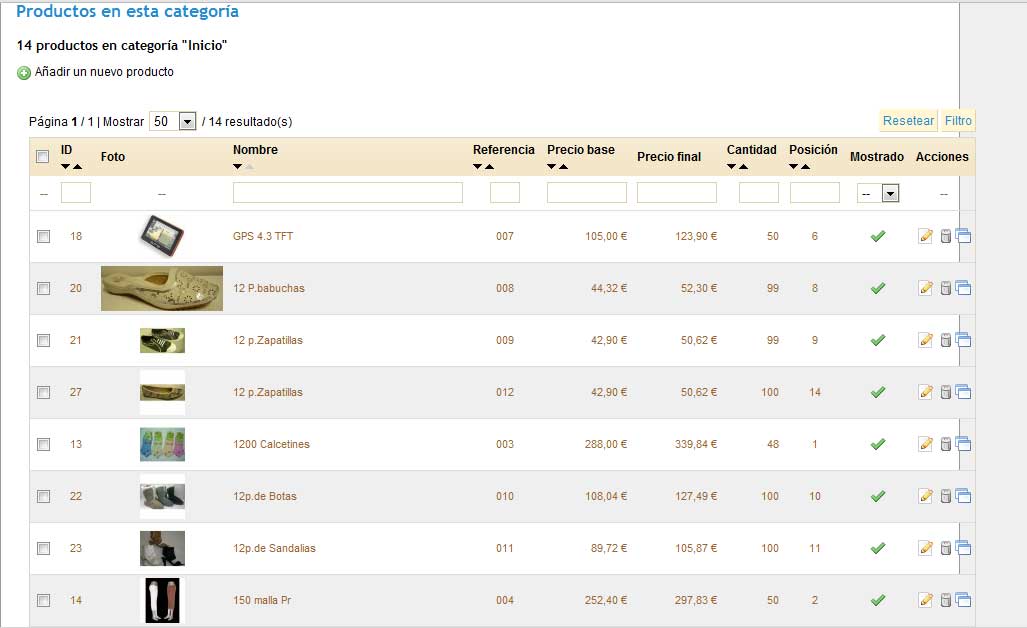1027x628 pixels.
Task: Click the Resetear button
Action: pos(908,121)
